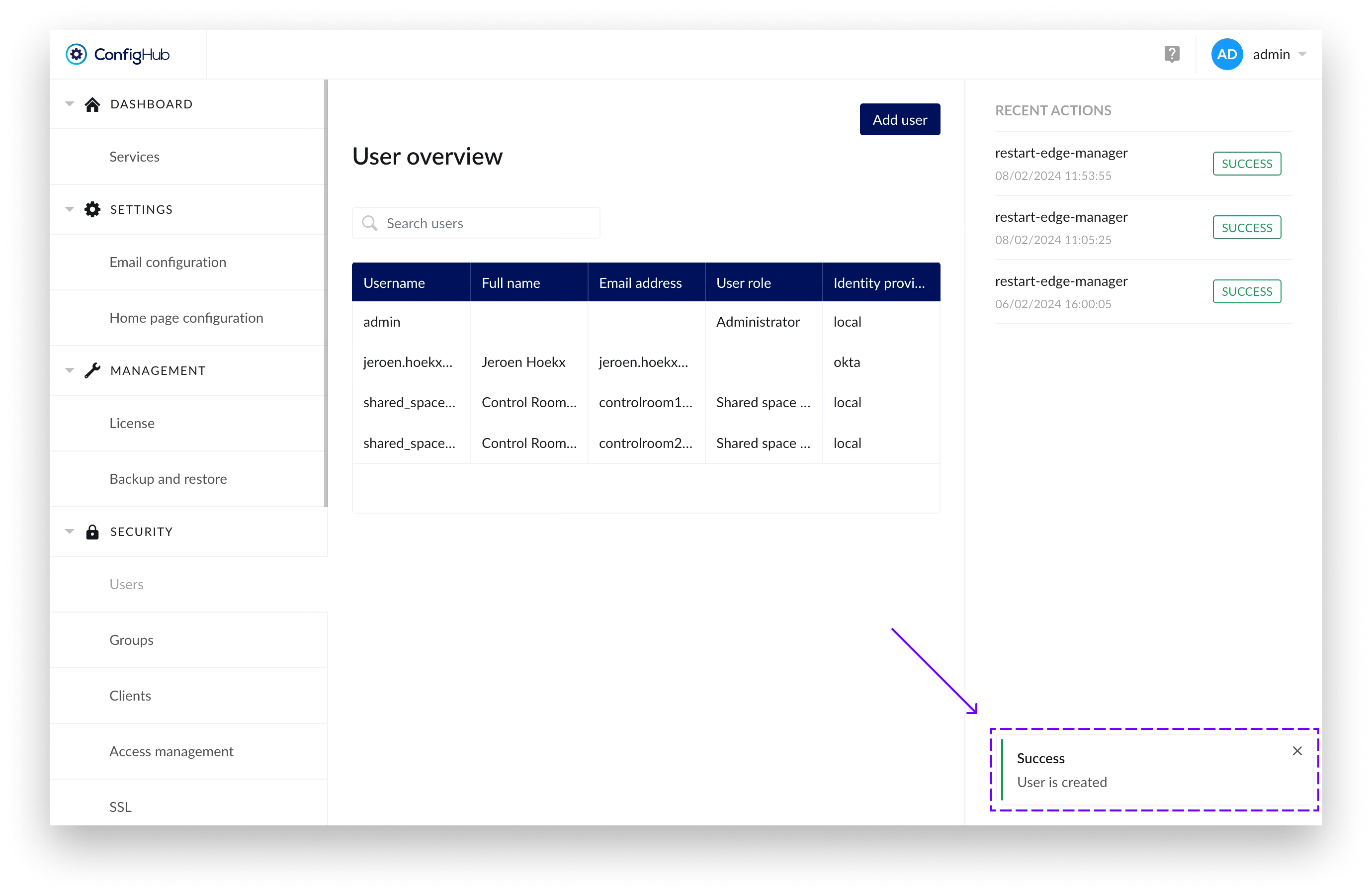Sort by Username column header
Image resolution: width=1372 pixels, height=895 pixels.
394,283
